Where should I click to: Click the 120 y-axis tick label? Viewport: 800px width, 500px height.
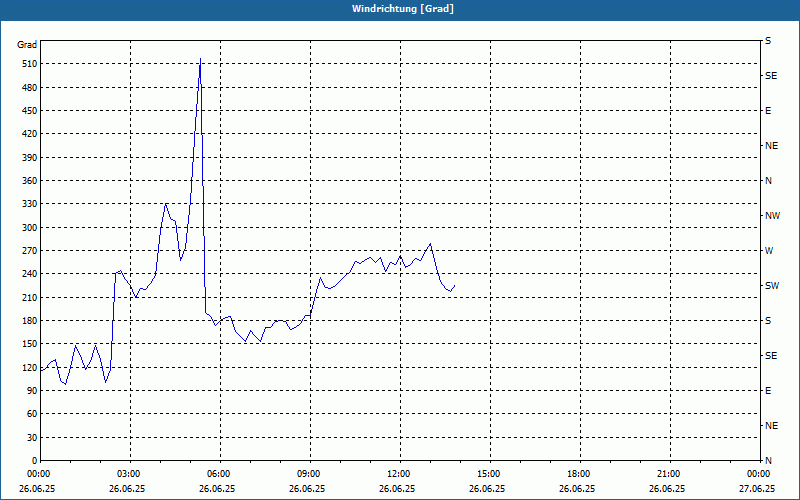[30, 367]
